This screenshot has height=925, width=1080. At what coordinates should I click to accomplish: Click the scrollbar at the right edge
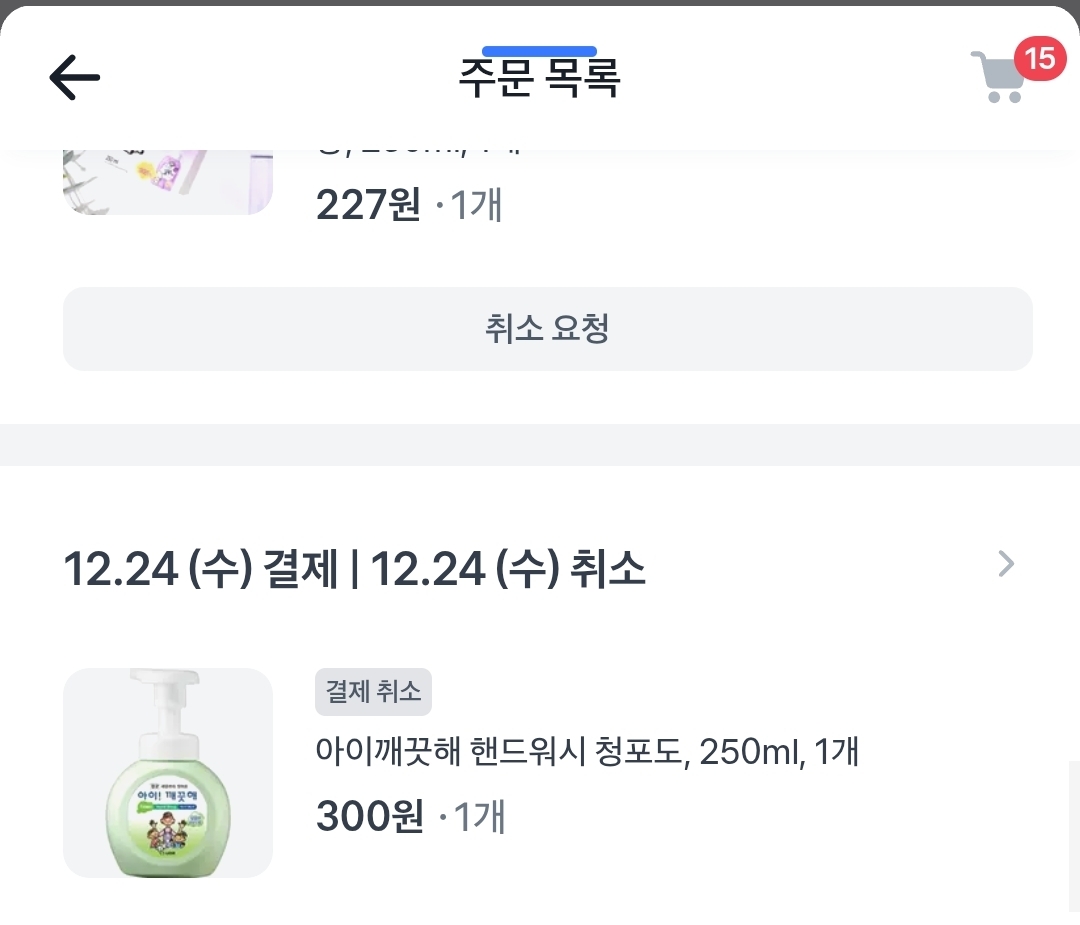1074,835
